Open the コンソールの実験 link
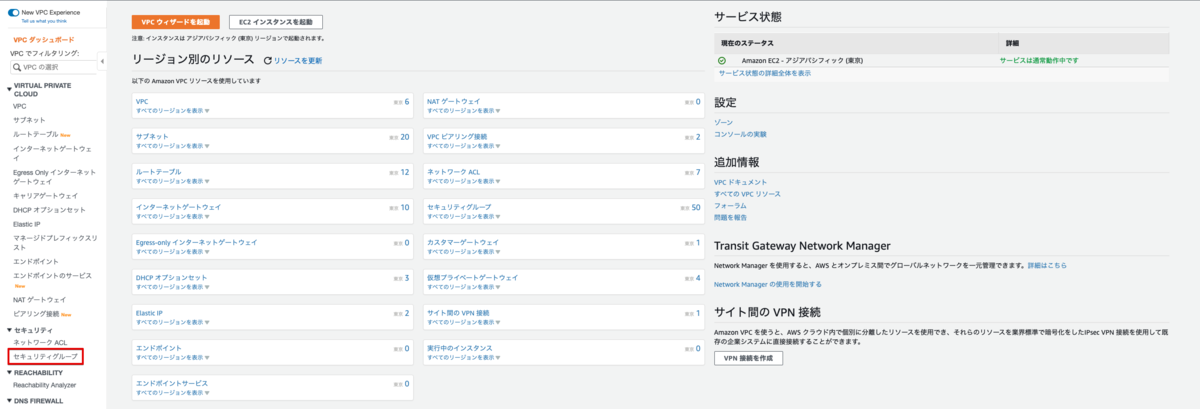Image resolution: width=1200 pixels, height=409 pixels. (x=740, y=134)
